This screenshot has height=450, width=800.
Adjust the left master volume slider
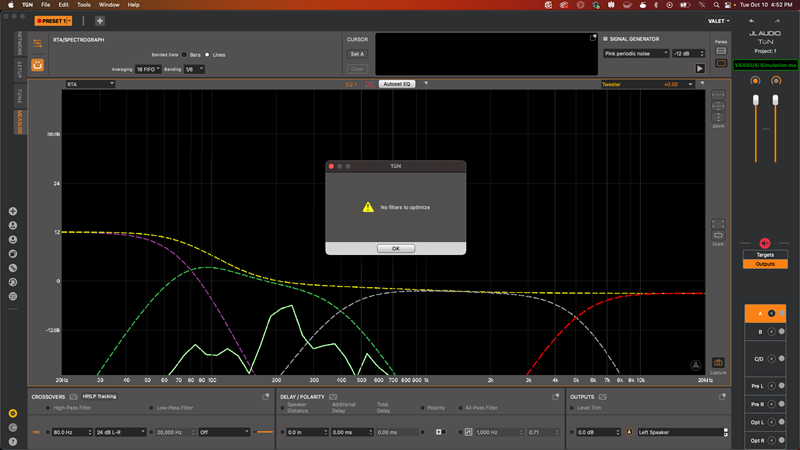point(756,101)
